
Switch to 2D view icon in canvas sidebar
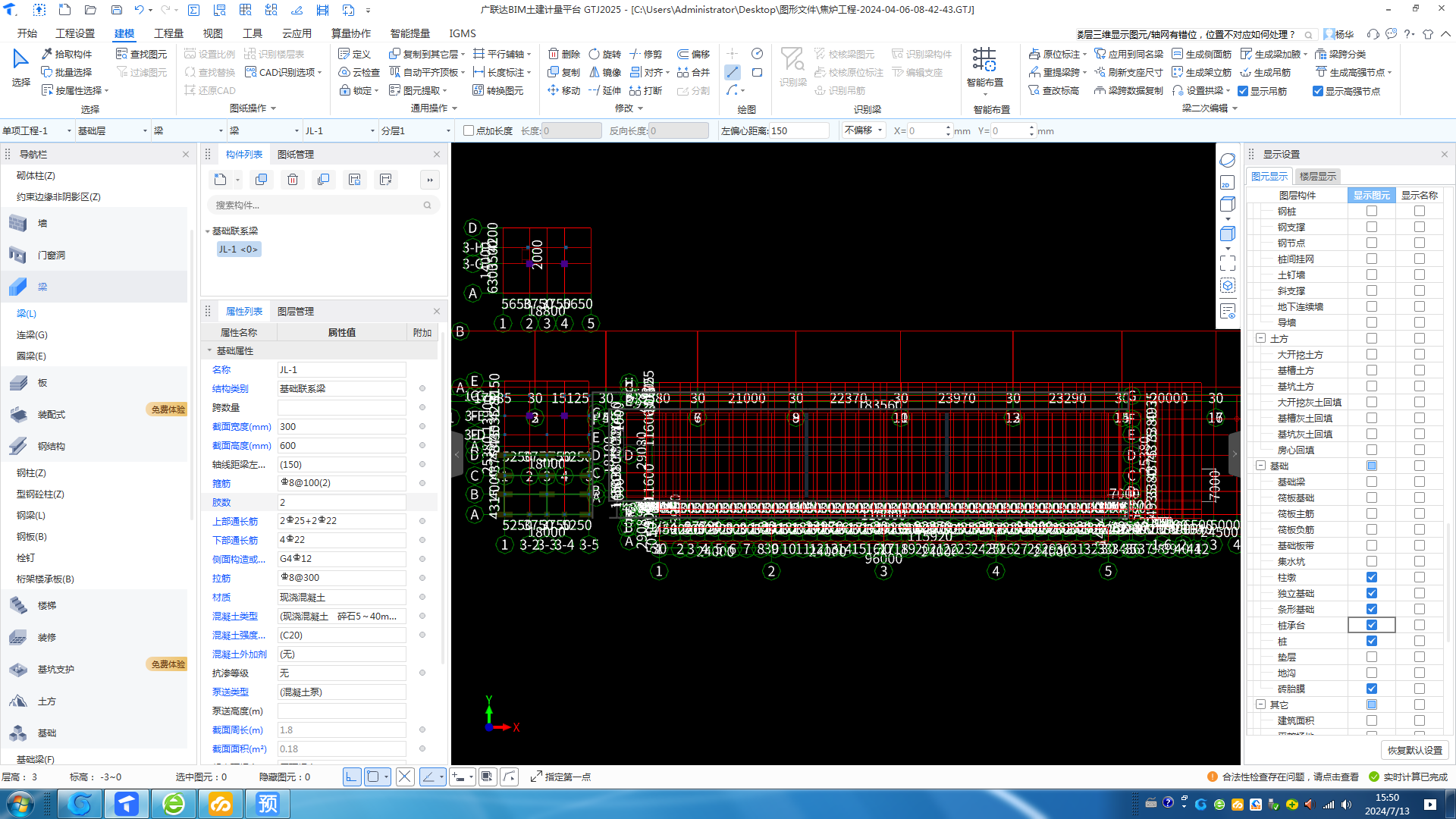tap(1228, 183)
